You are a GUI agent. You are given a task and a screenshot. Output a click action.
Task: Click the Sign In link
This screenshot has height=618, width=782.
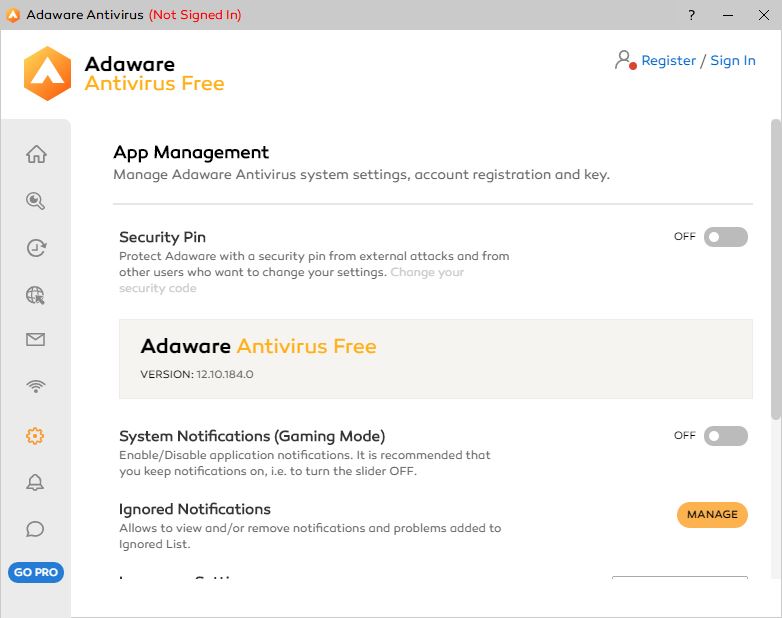(733, 60)
